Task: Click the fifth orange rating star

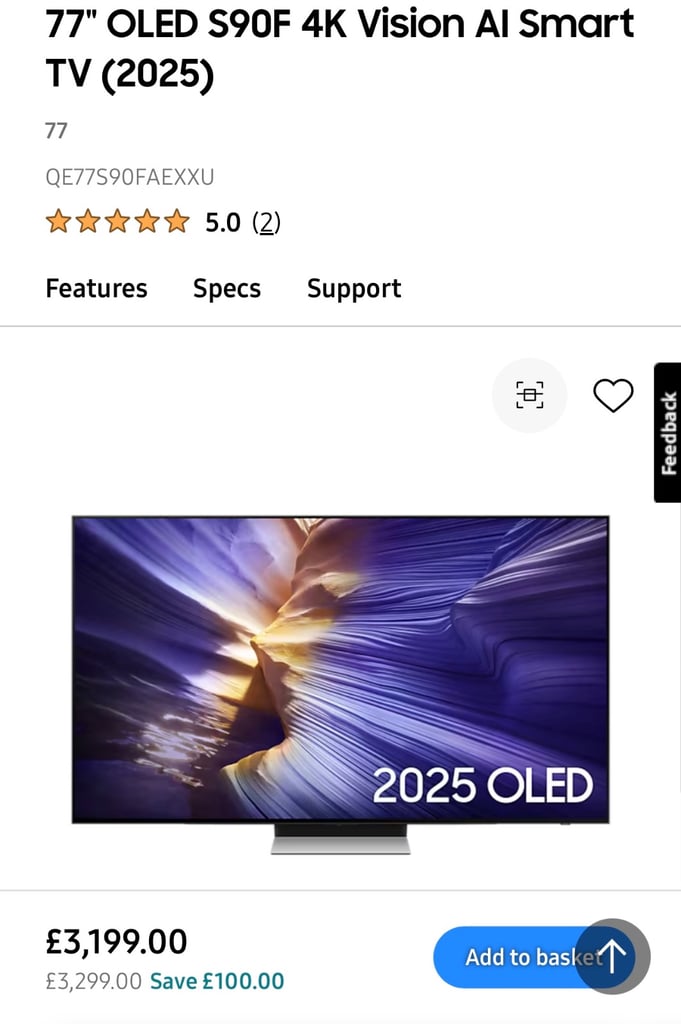Action: coord(176,222)
